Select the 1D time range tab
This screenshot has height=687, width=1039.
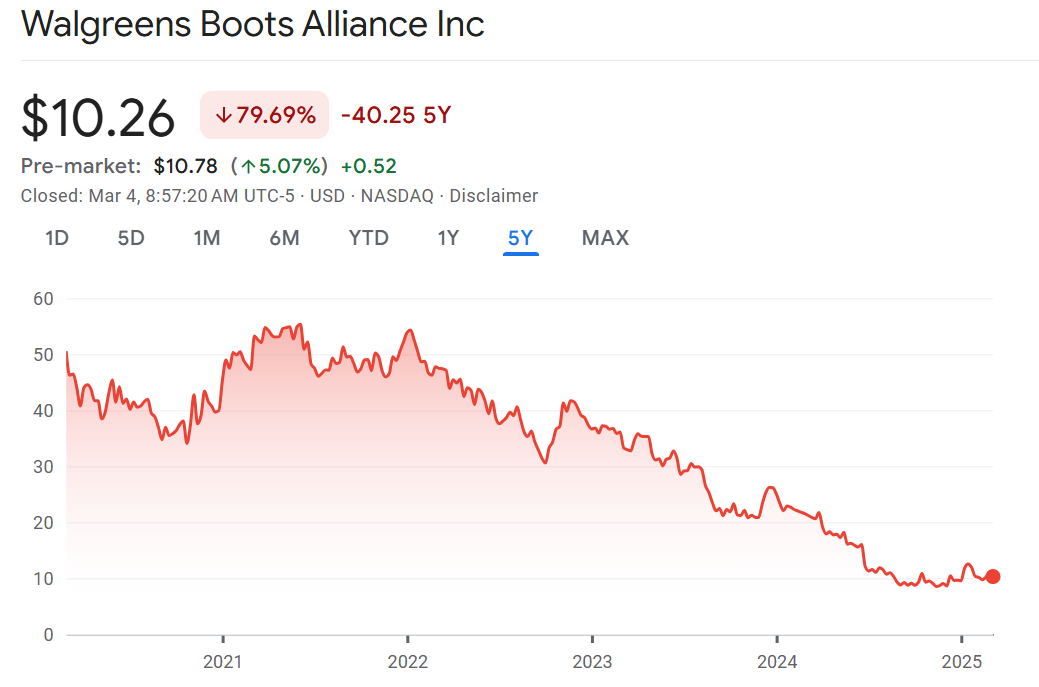58,238
